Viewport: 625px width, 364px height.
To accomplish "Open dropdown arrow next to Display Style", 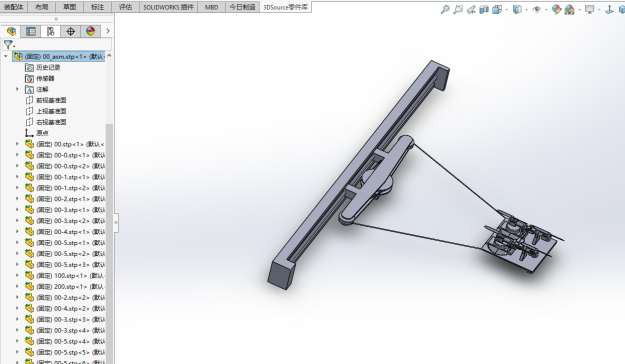I will (527, 10).
